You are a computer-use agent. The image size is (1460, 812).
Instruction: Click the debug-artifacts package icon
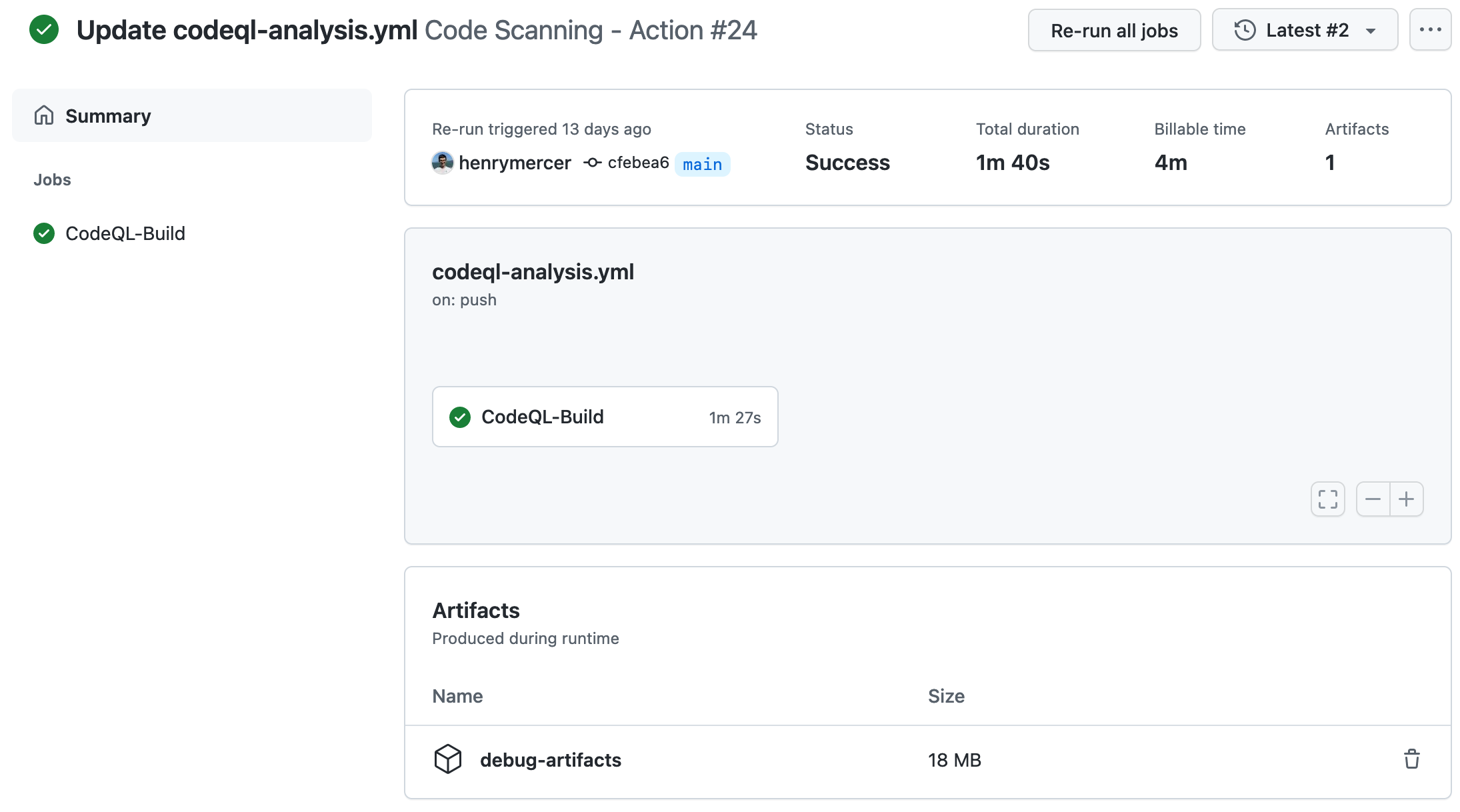[x=448, y=759]
